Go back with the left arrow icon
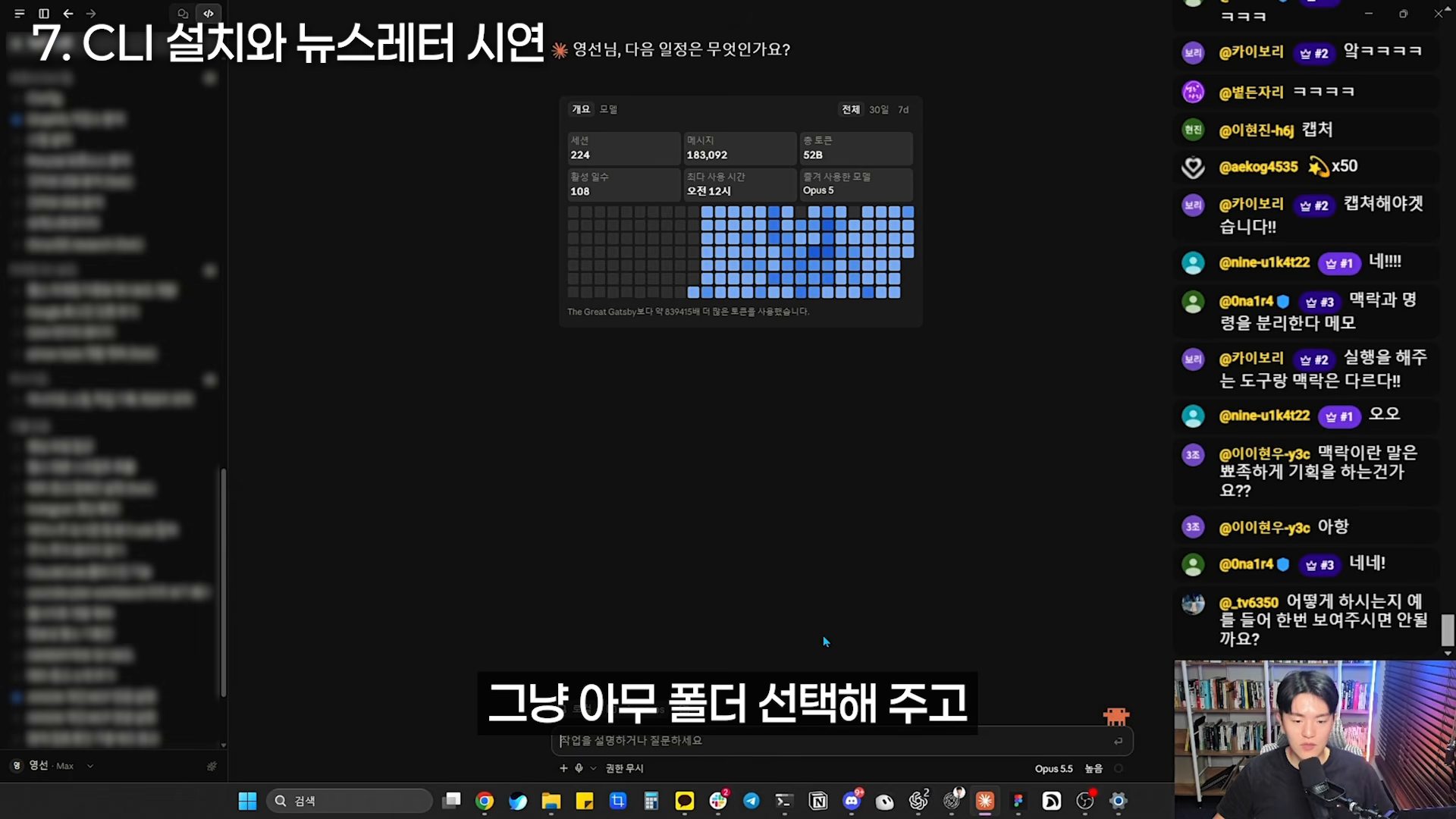This screenshot has height=819, width=1456. coord(68,14)
